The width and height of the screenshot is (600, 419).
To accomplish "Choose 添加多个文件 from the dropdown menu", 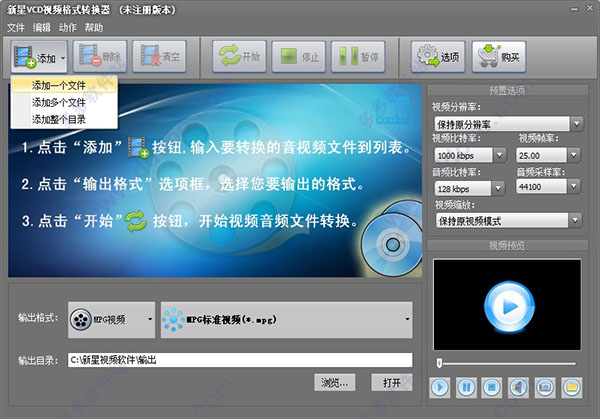I will pos(64,103).
